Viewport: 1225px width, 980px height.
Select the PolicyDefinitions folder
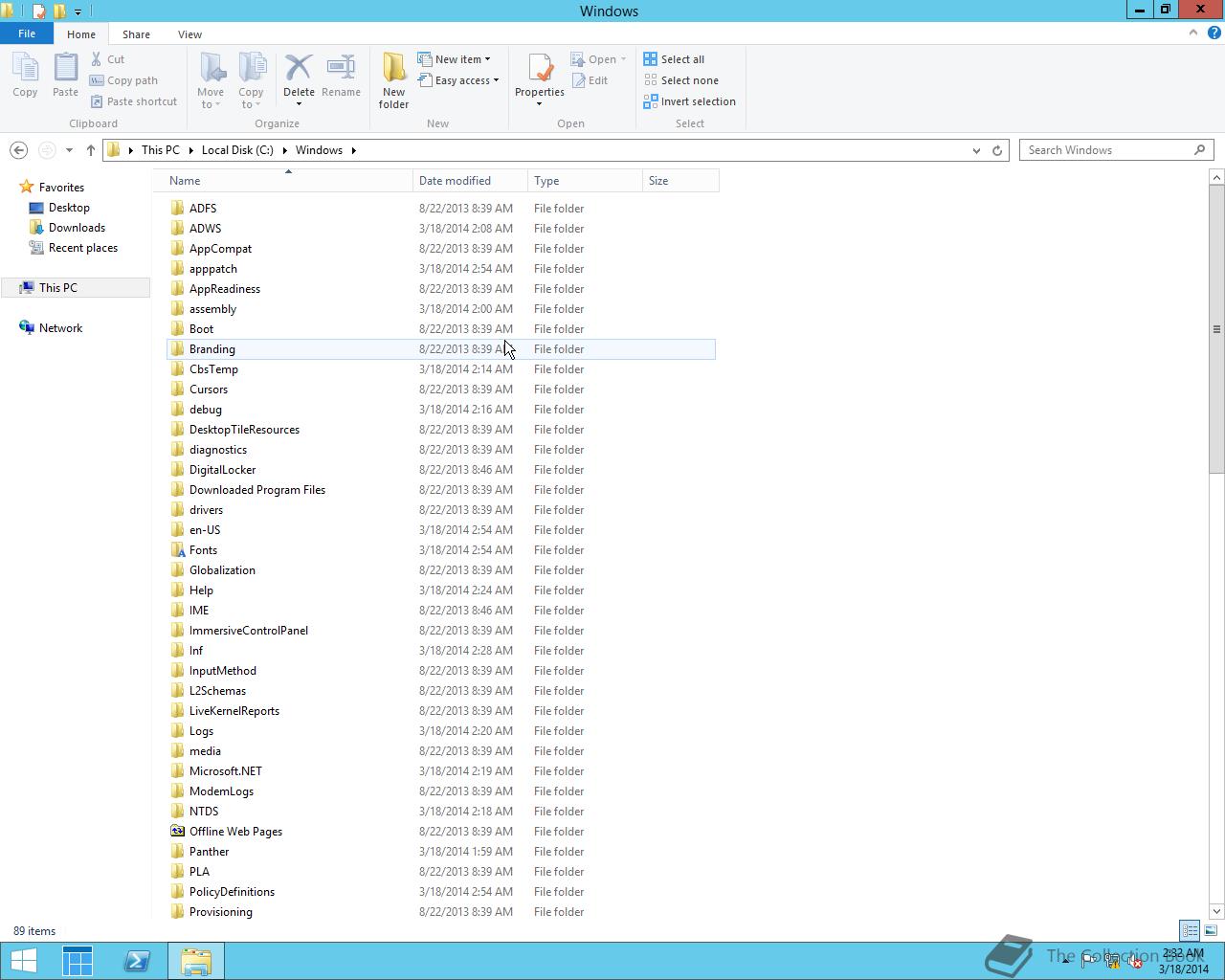point(232,892)
